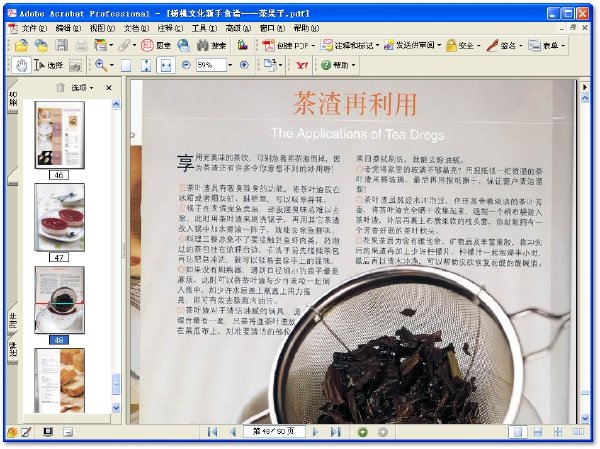Click the greyed Next View button
This screenshot has width=600, height=449.
[x=382, y=432]
